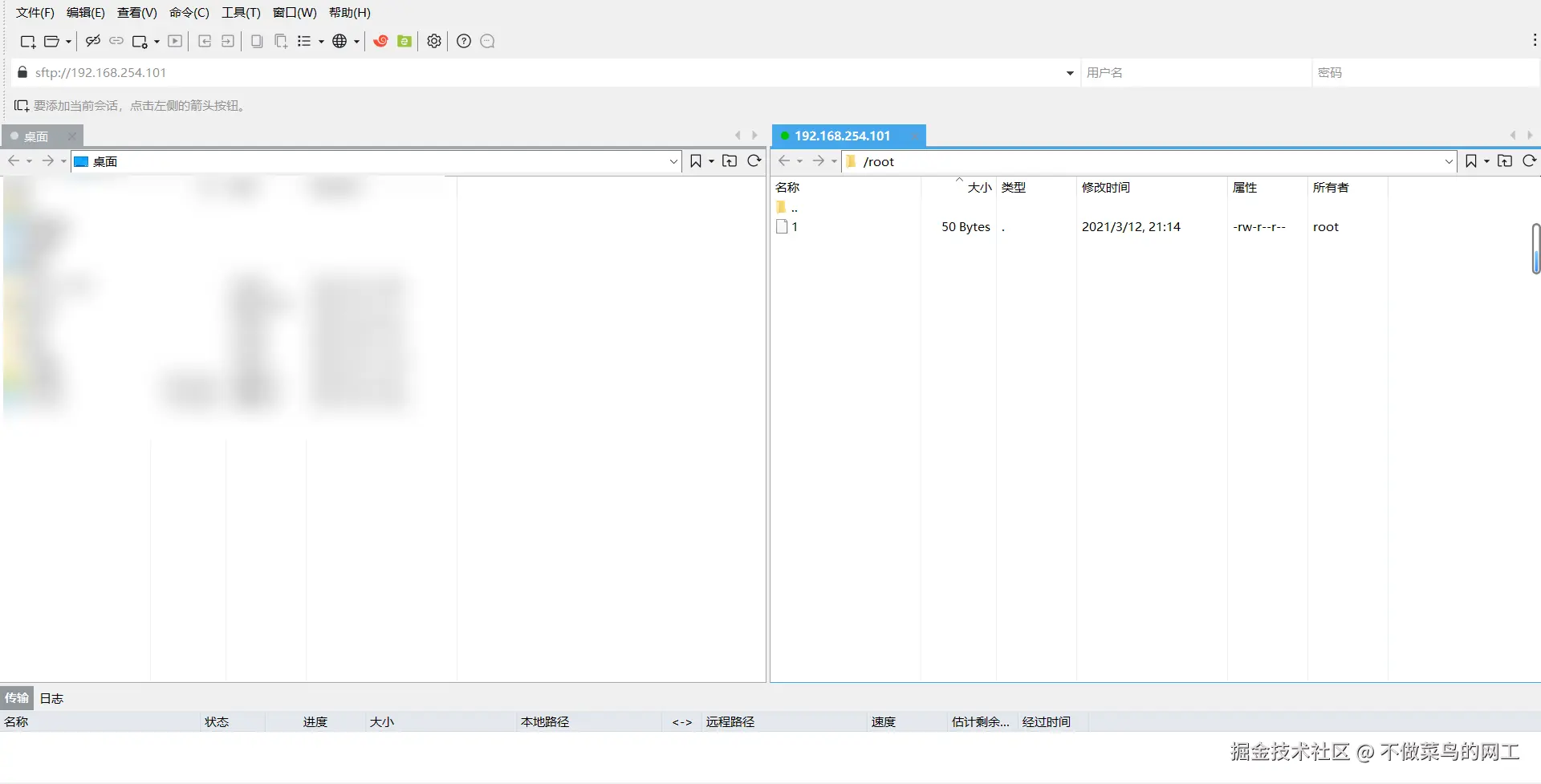Click the list view mode icon

click(304, 41)
